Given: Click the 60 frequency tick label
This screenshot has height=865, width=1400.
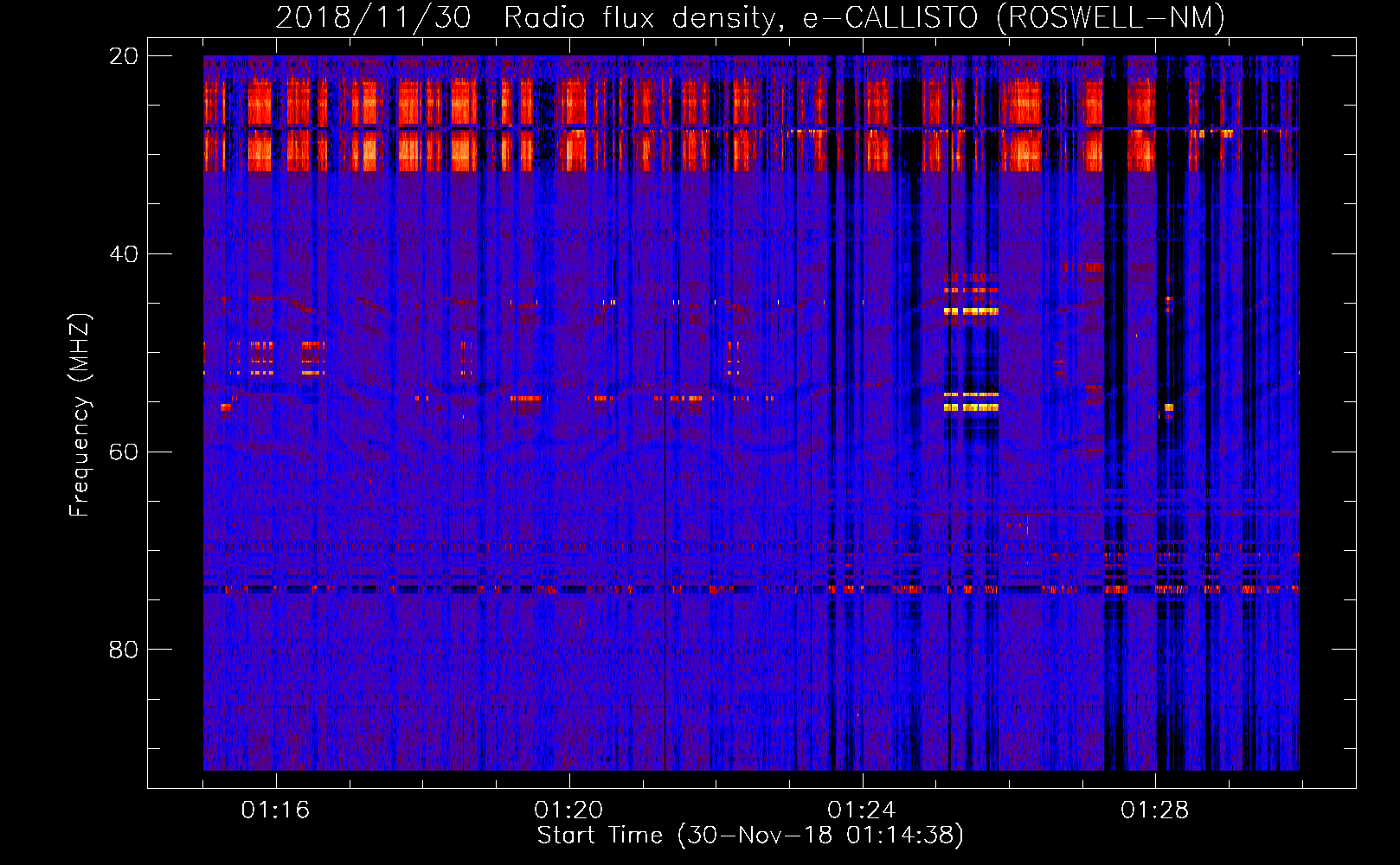Looking at the screenshot, I should [x=124, y=452].
